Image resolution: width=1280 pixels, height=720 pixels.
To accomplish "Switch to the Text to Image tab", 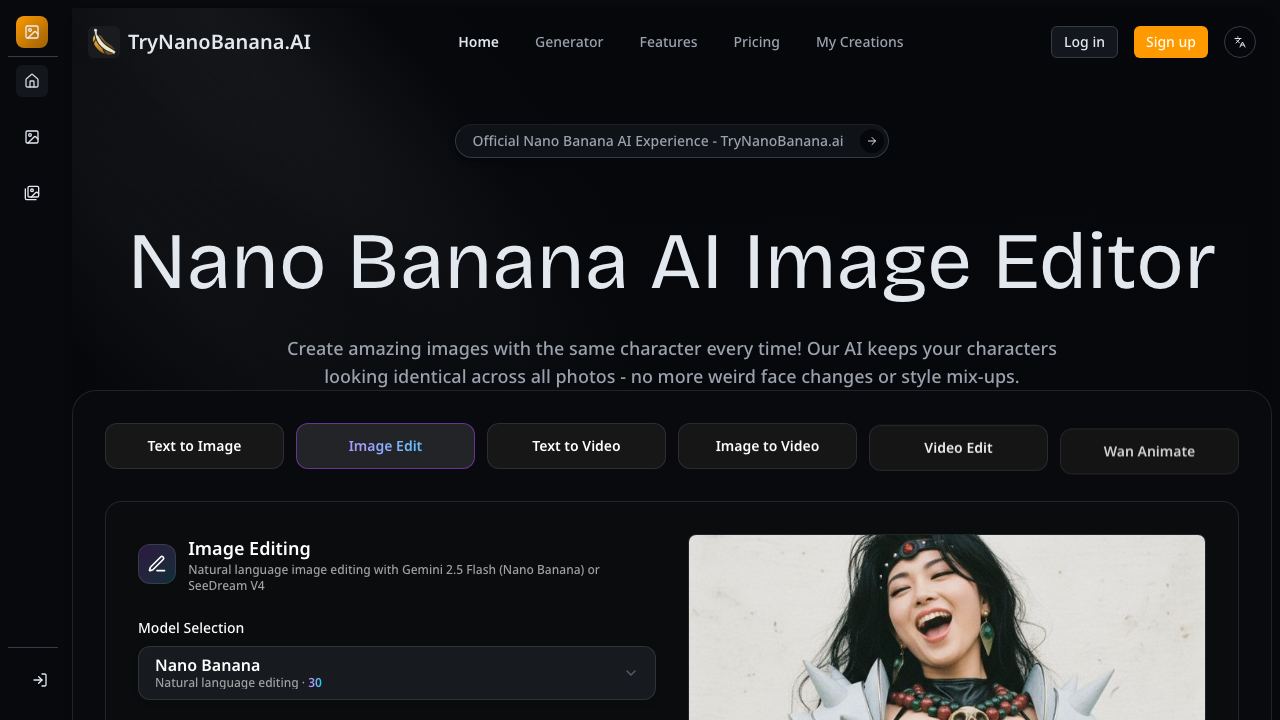I will click(194, 446).
